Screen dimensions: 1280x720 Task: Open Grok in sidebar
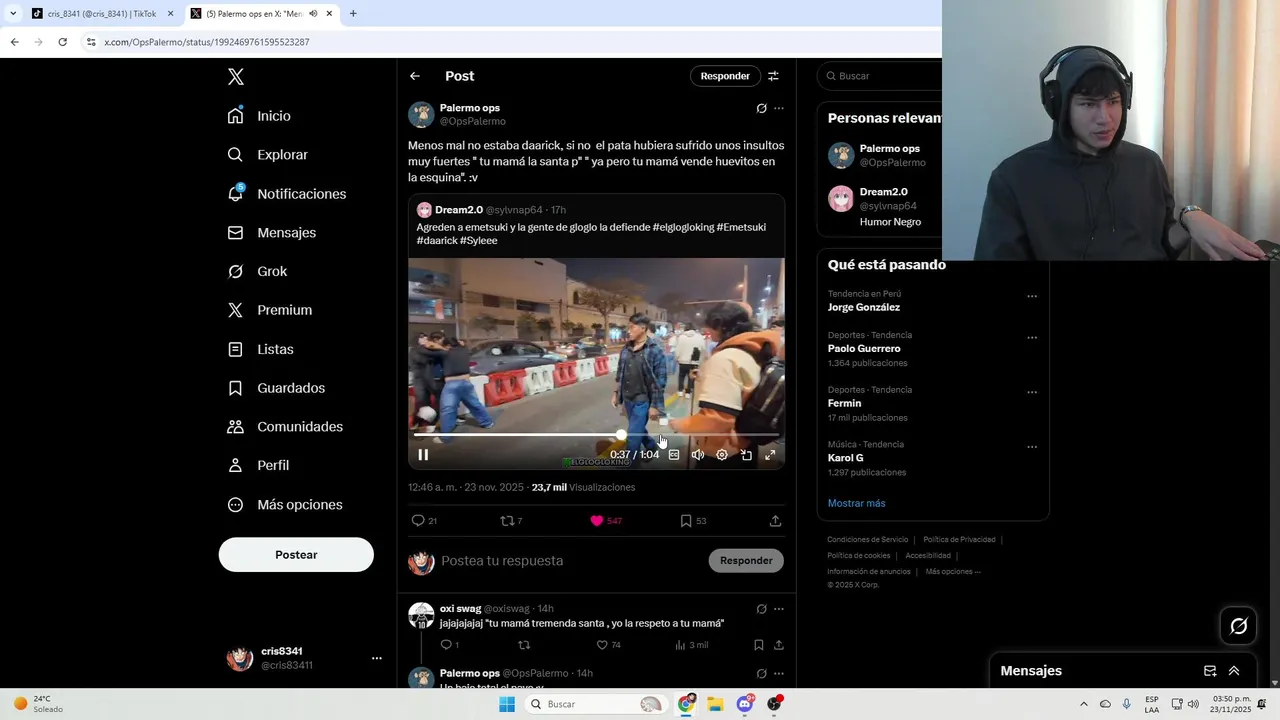click(x=257, y=271)
